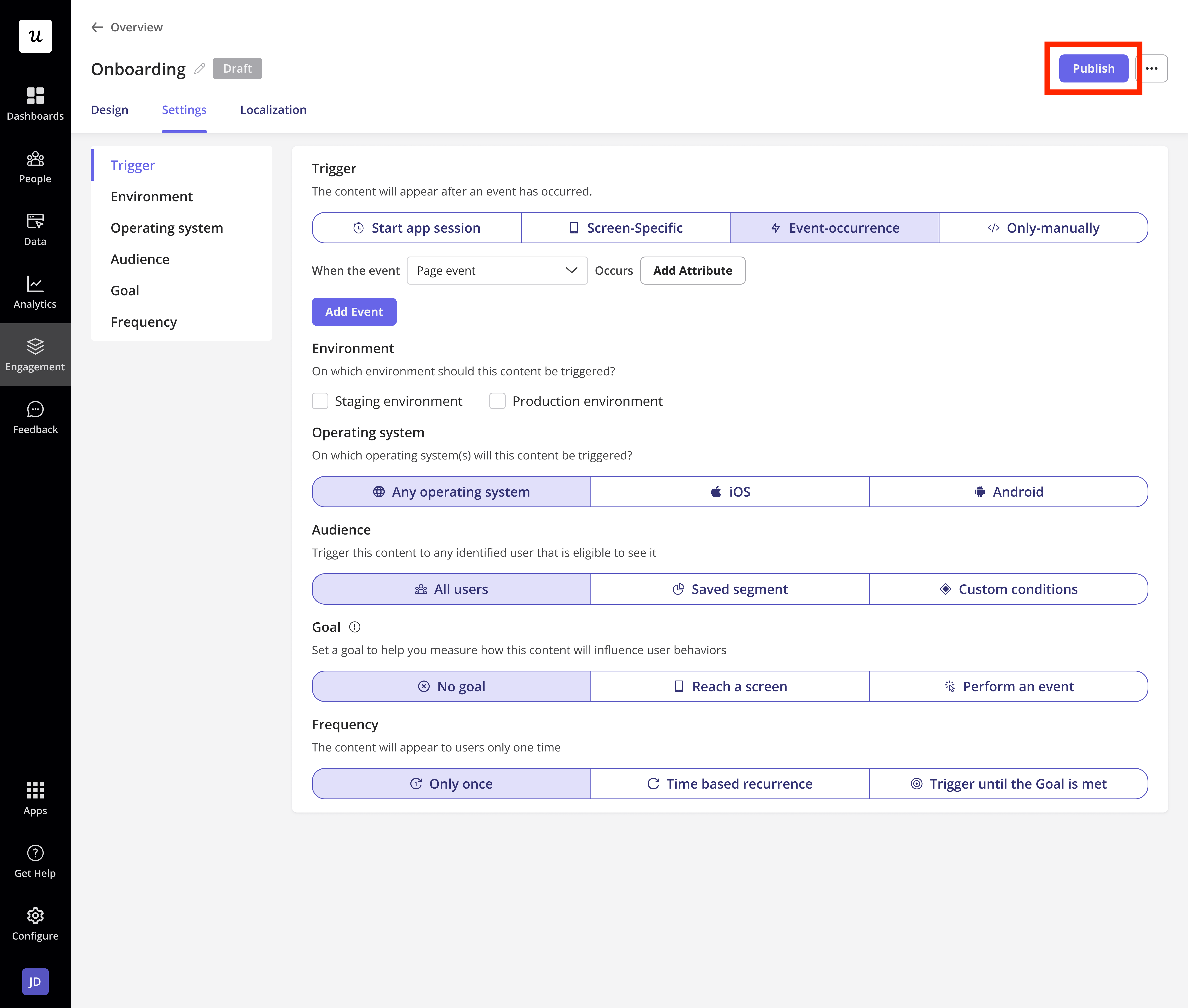Click the Draft status badge
The width and height of the screenshot is (1188, 1008).
pos(238,69)
